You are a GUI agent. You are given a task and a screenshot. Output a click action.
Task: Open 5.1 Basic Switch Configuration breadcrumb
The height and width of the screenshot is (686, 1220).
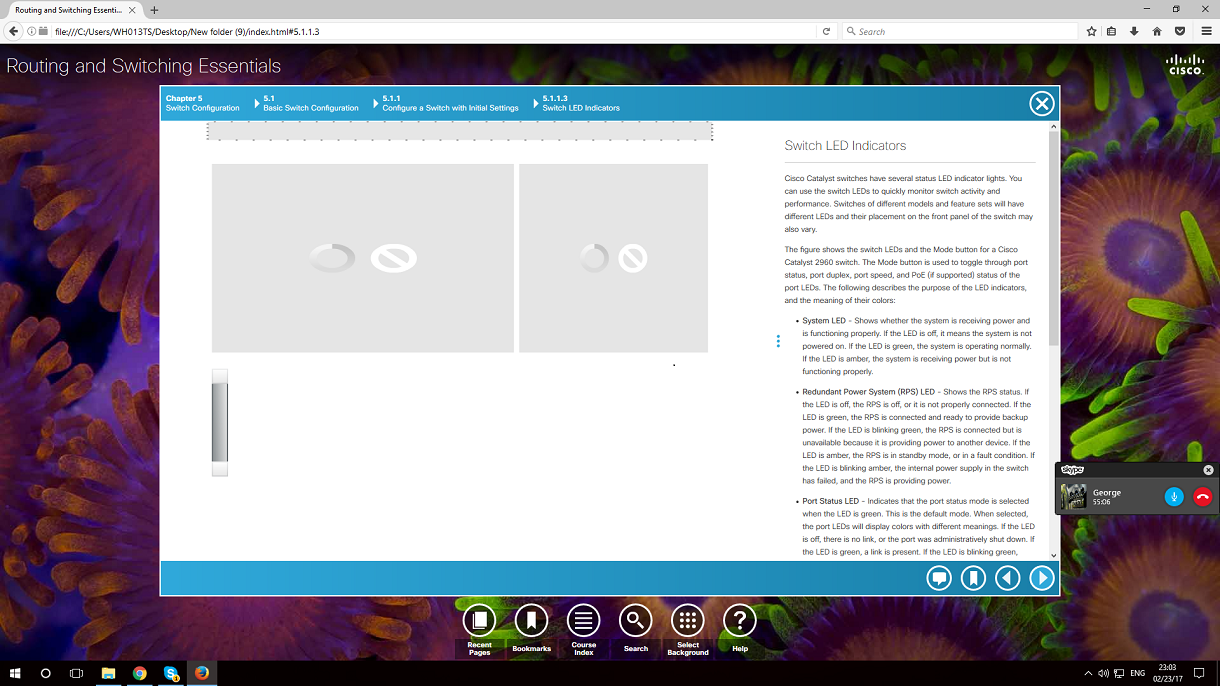point(310,103)
